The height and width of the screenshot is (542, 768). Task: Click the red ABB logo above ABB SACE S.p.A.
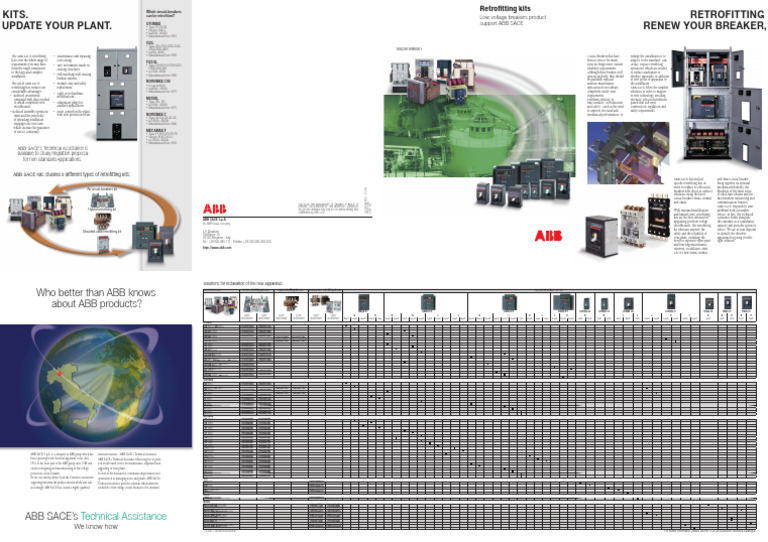pyautogui.click(x=215, y=209)
